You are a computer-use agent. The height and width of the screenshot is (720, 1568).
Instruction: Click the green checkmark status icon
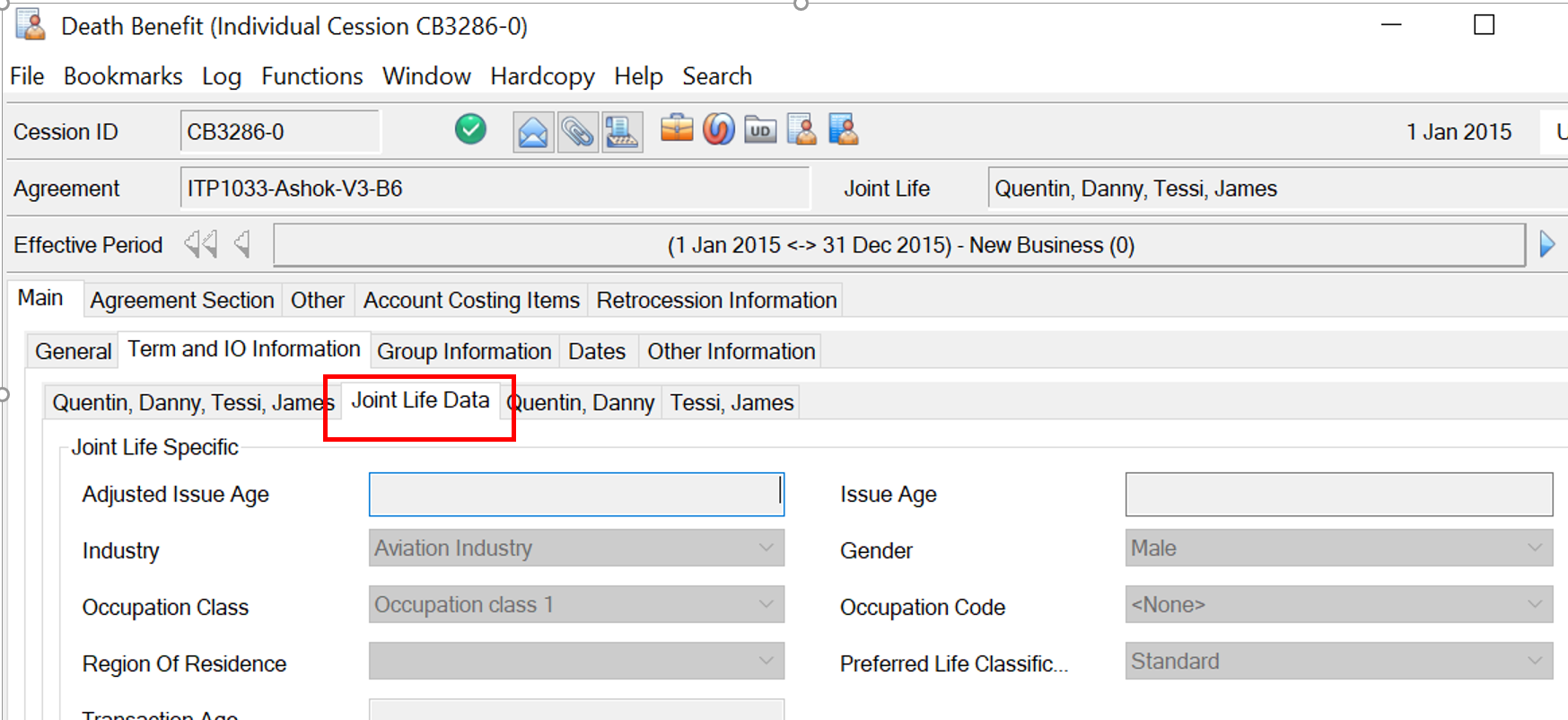(470, 130)
